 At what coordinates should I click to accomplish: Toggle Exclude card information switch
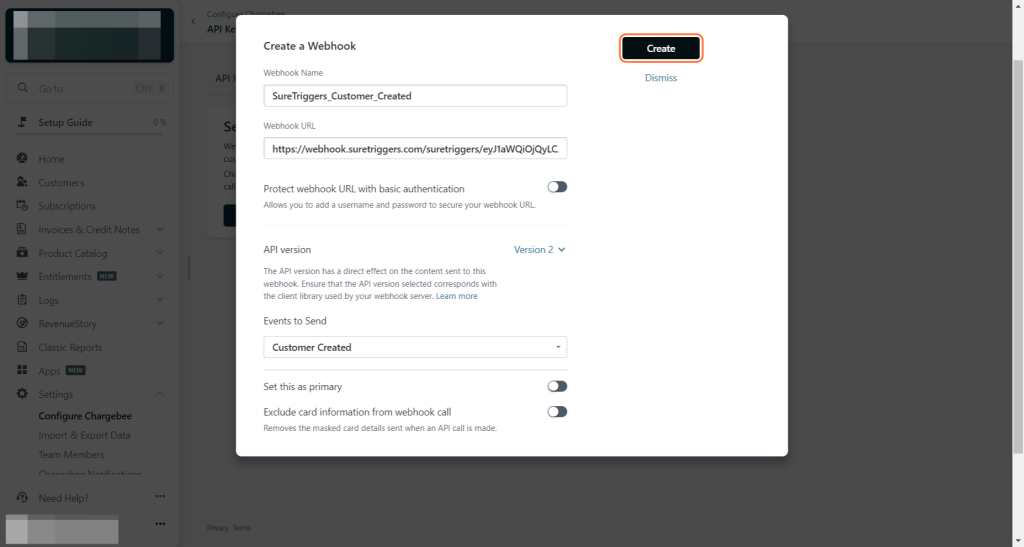pos(557,411)
